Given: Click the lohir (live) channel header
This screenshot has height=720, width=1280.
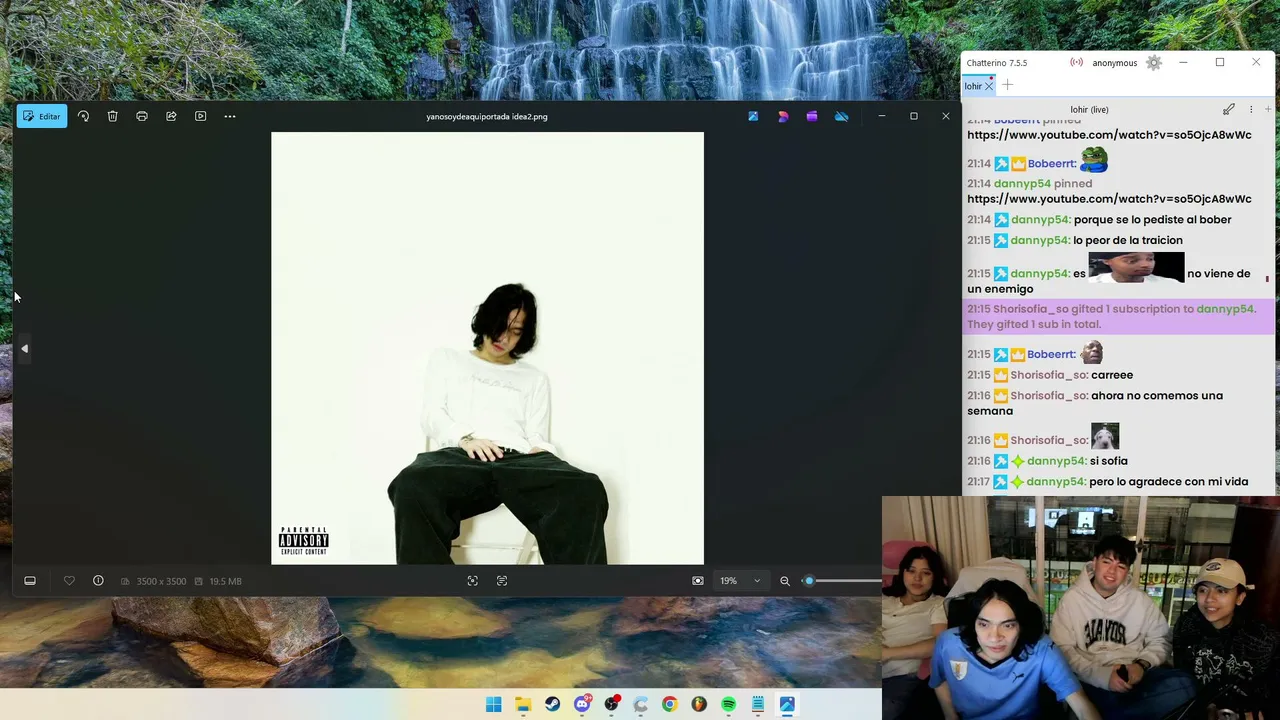Looking at the screenshot, I should pos(1089,109).
